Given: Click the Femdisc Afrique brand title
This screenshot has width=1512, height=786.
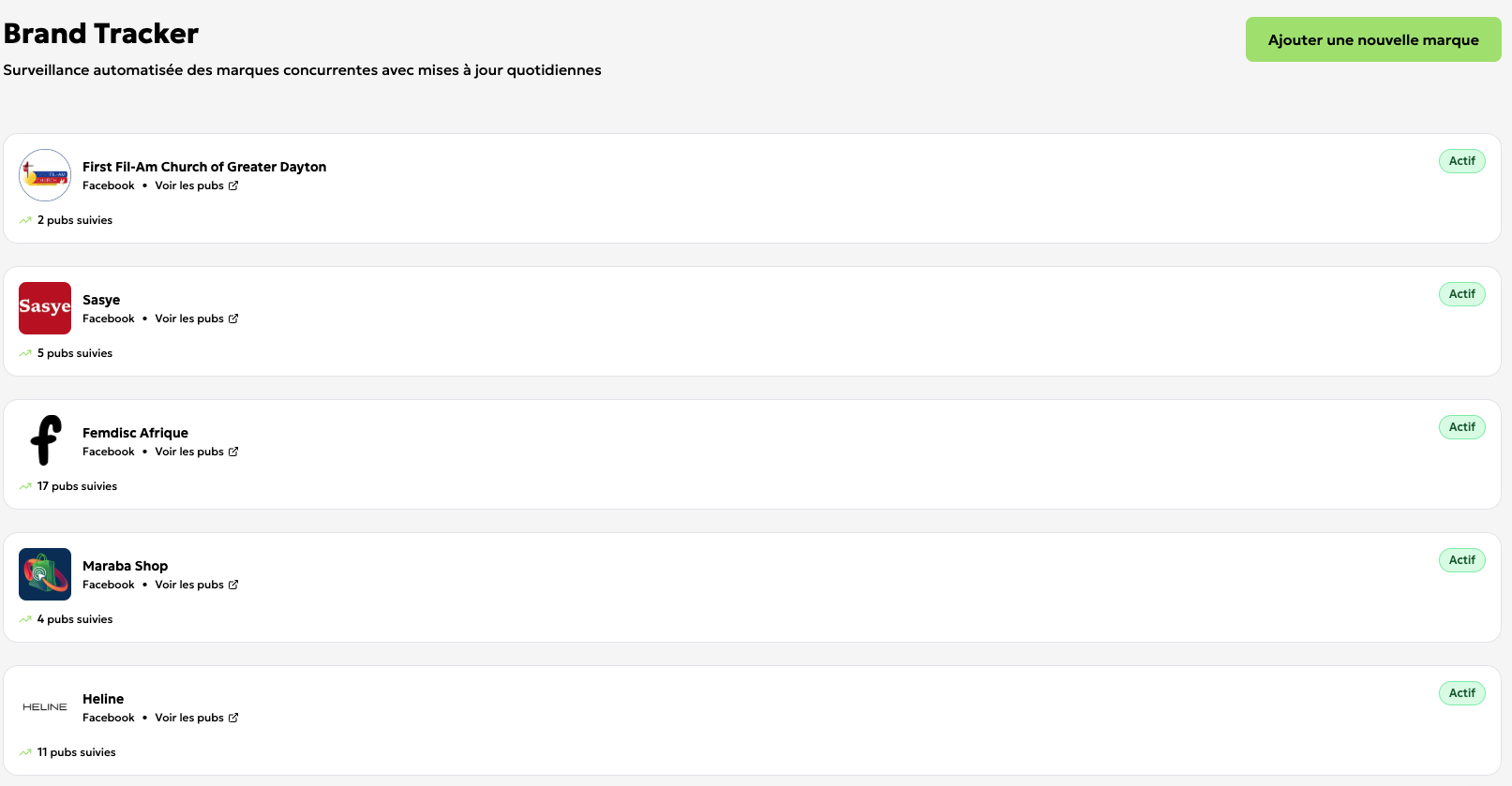Looking at the screenshot, I should (135, 433).
